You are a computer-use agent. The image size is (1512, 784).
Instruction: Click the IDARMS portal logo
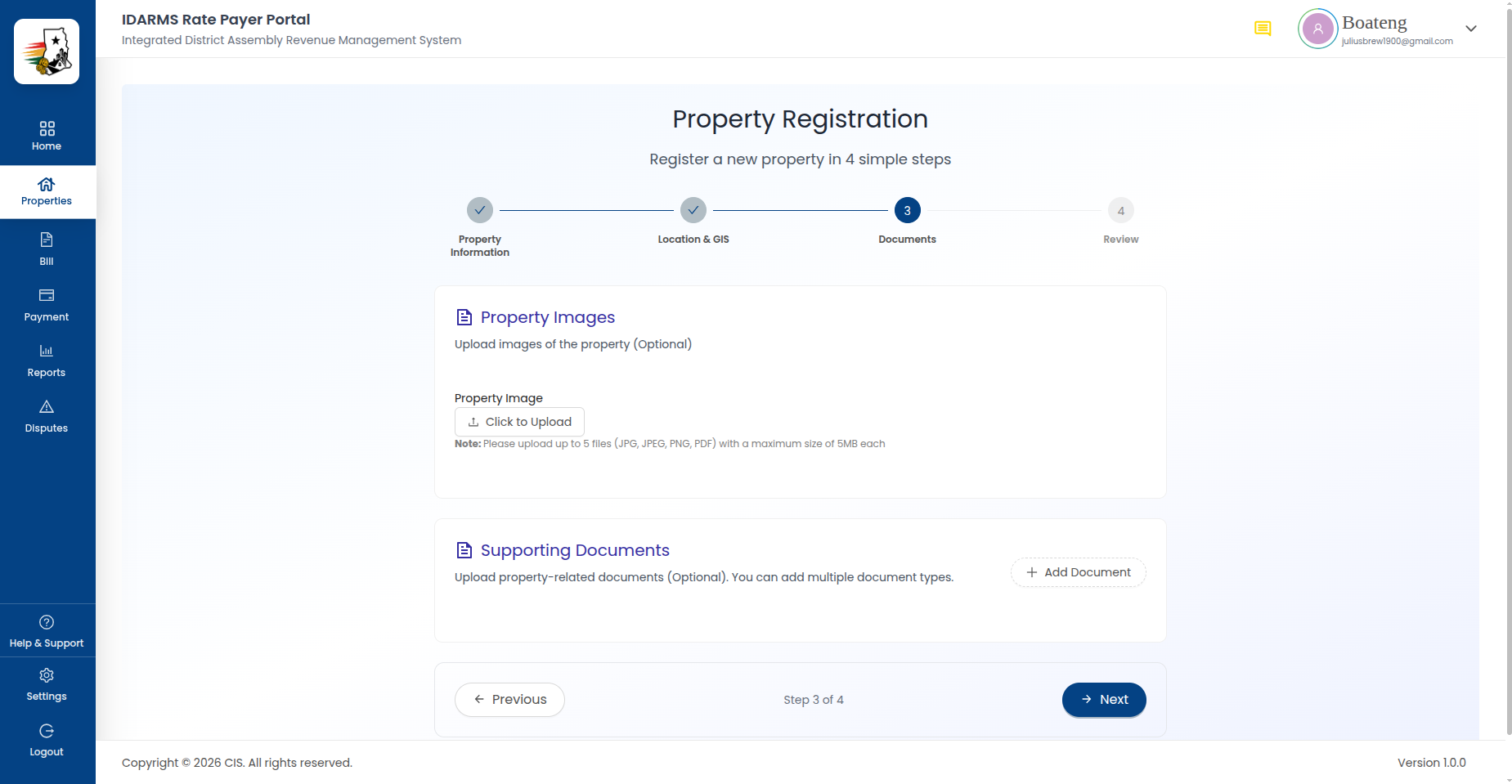pyautogui.click(x=47, y=52)
